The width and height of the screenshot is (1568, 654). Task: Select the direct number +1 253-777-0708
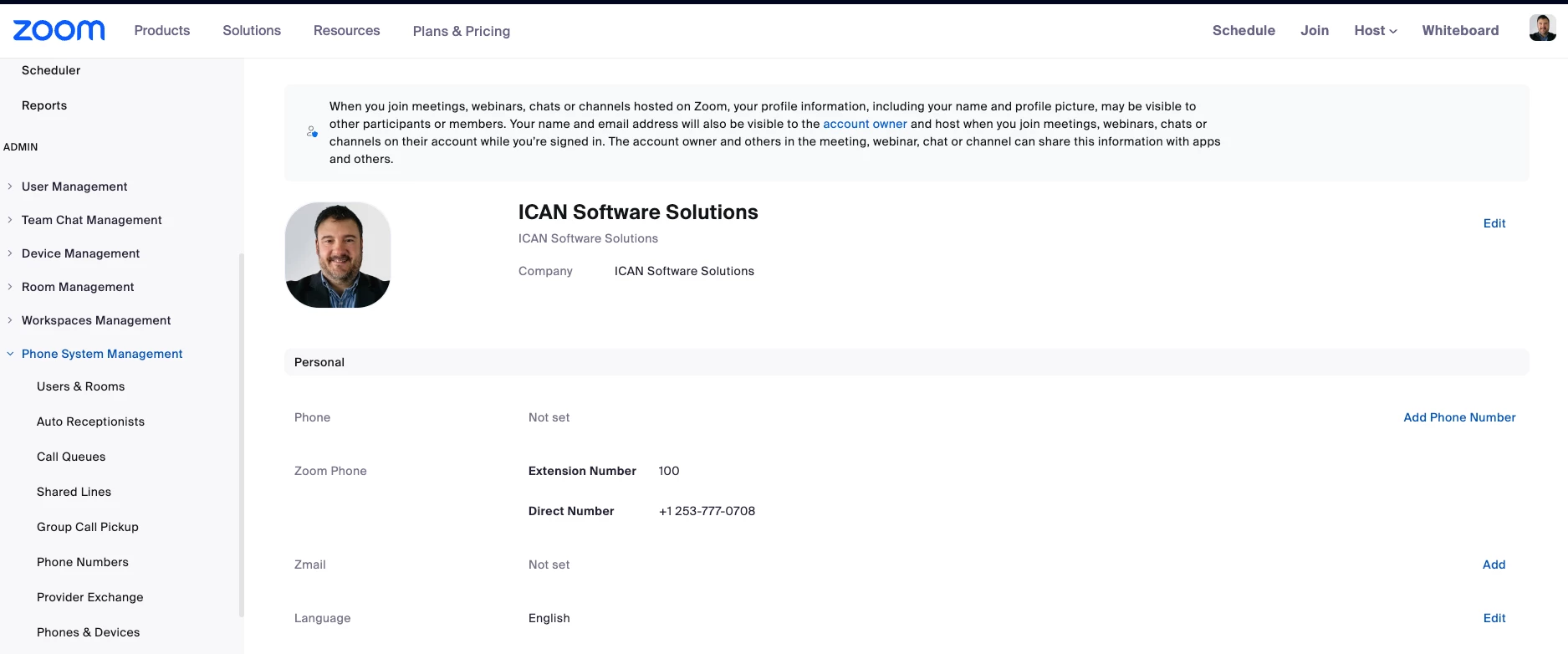707,511
